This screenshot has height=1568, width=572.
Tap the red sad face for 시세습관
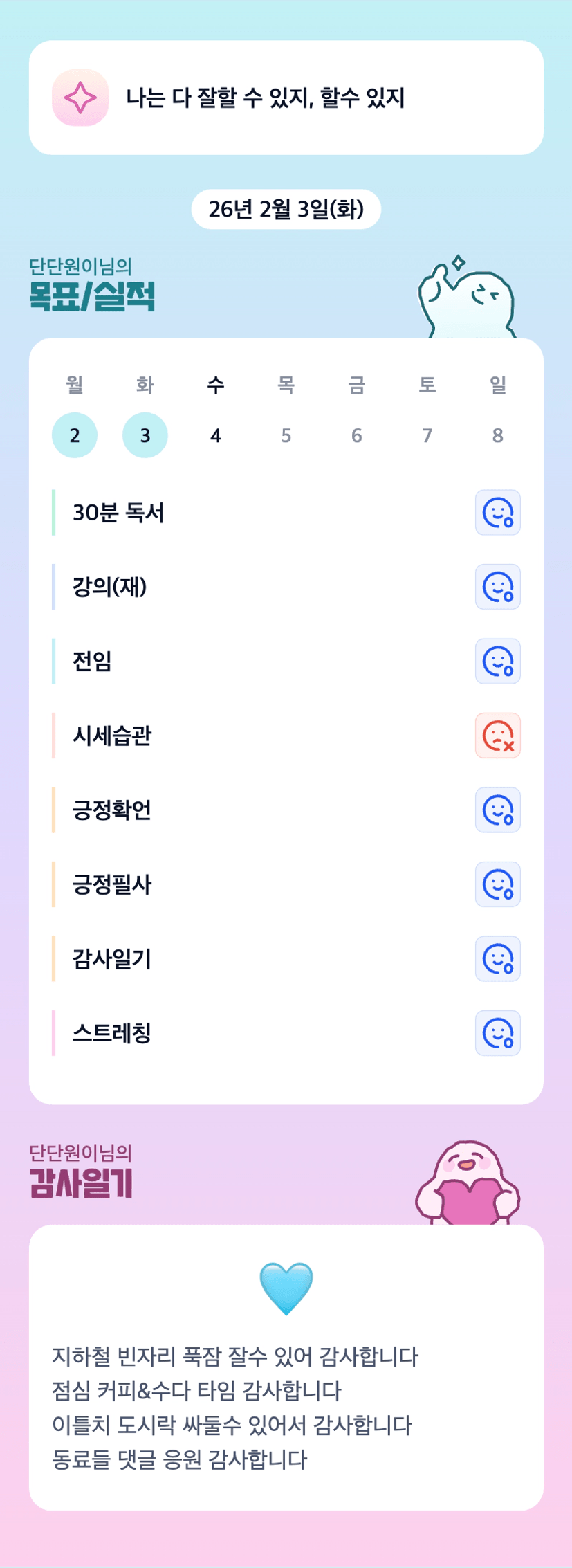coord(497,736)
